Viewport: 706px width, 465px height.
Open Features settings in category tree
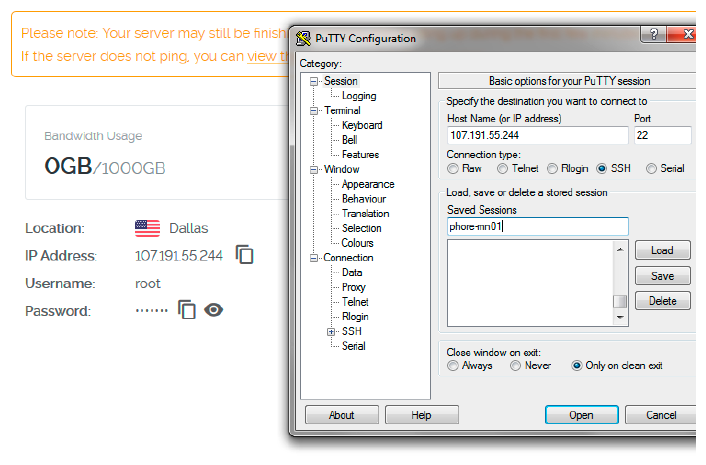360,154
